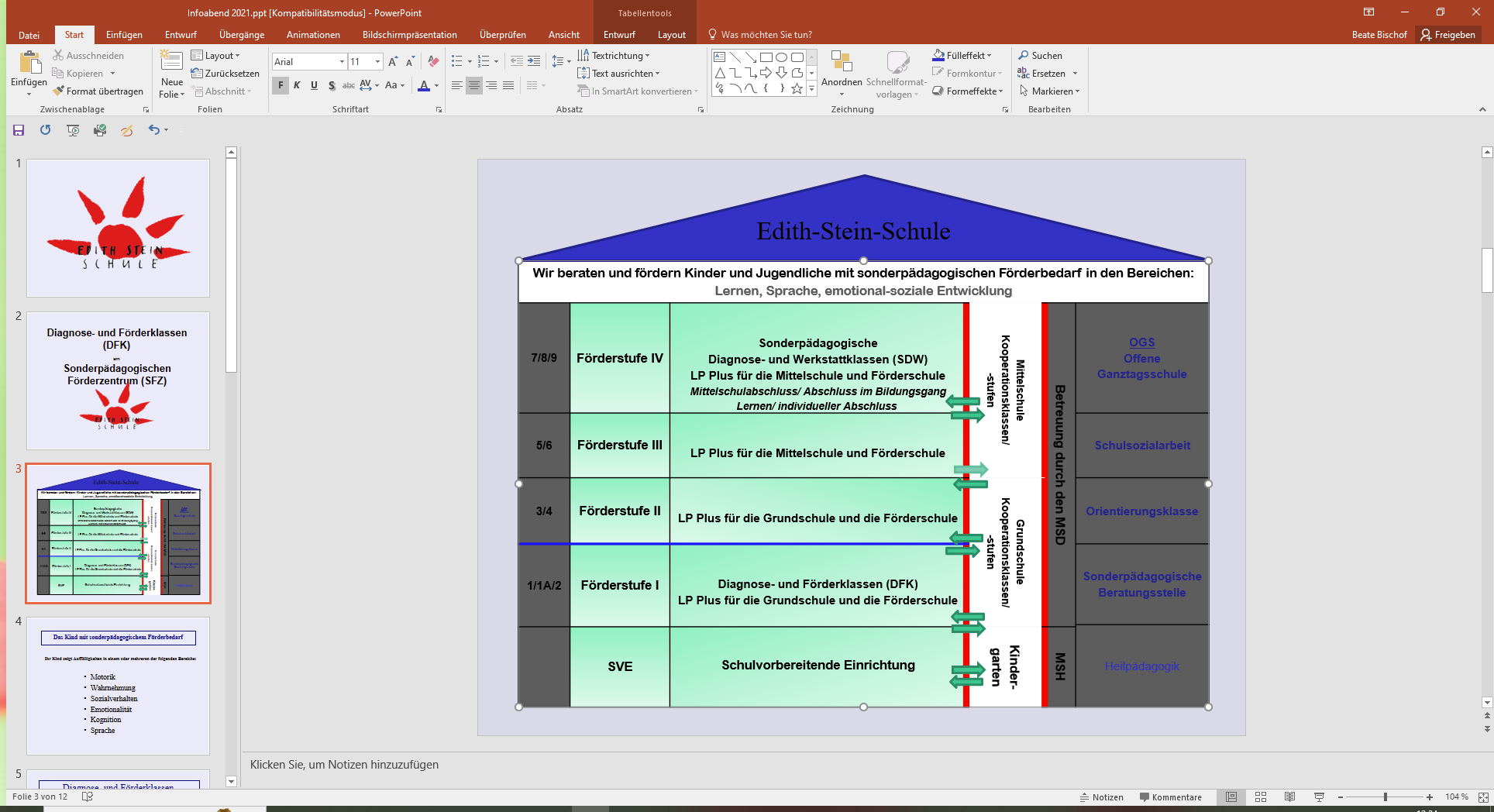Select the text box shape in gallery

719,57
